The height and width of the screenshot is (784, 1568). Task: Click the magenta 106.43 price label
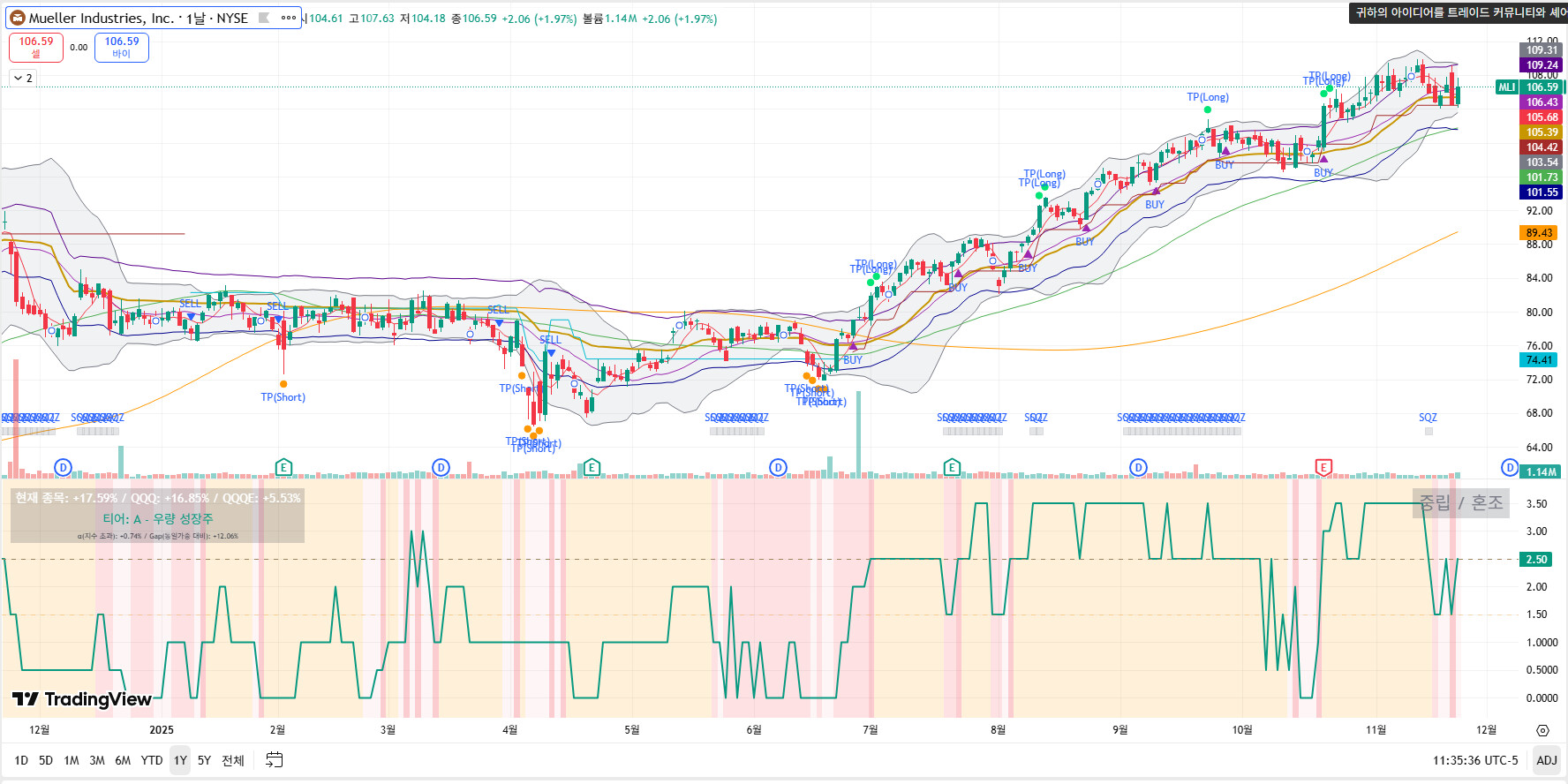pyautogui.click(x=1542, y=102)
